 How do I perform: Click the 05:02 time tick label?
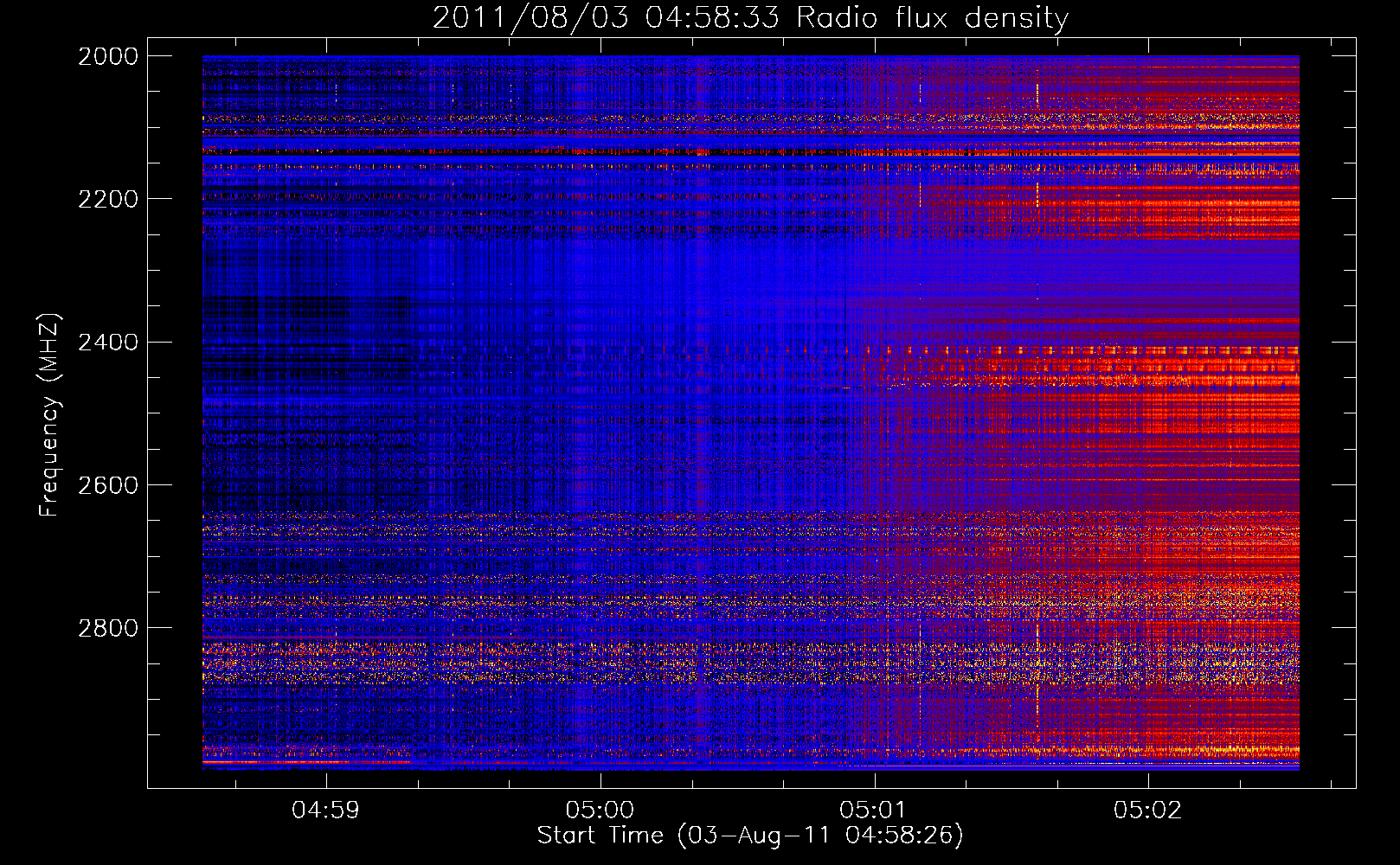coord(1147,811)
